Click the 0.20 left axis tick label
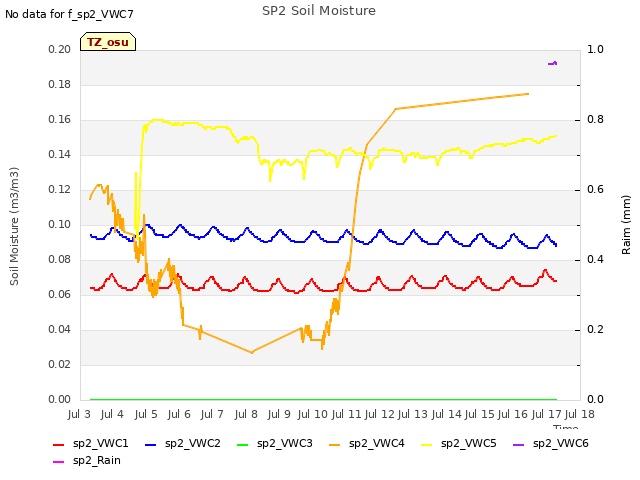 coord(60,49)
